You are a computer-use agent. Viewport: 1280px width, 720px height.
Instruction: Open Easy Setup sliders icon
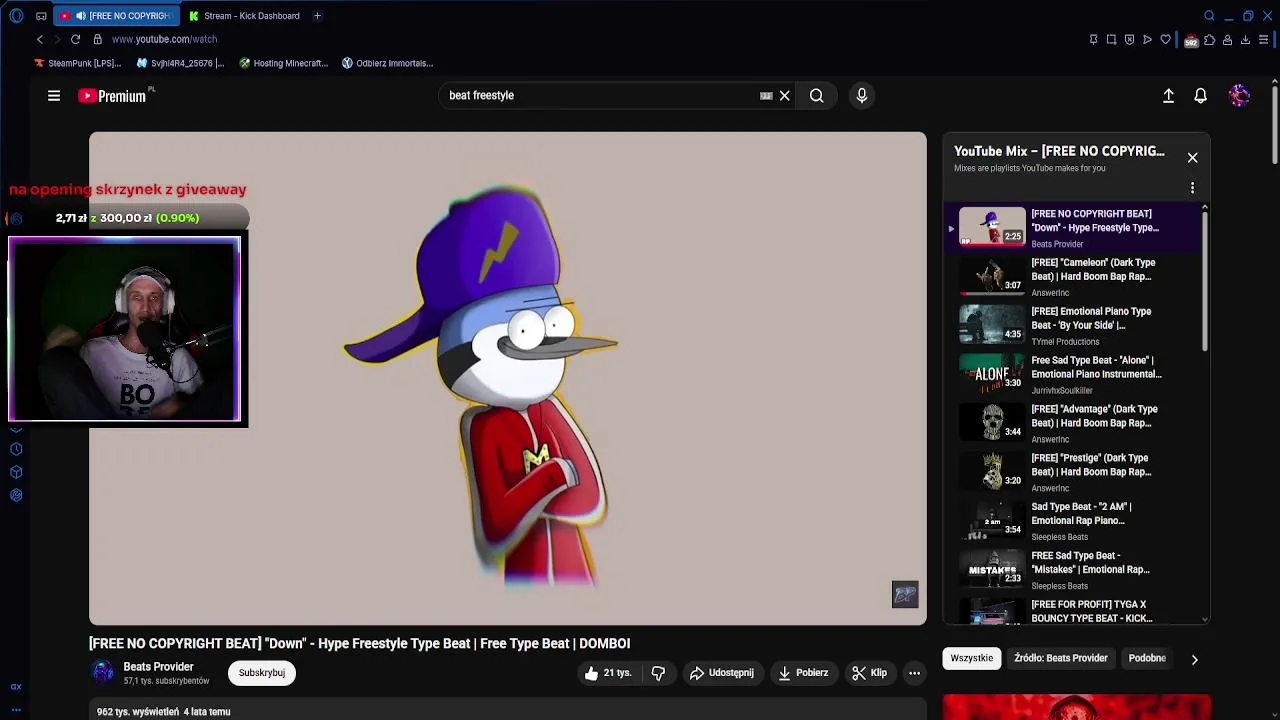point(1264,40)
